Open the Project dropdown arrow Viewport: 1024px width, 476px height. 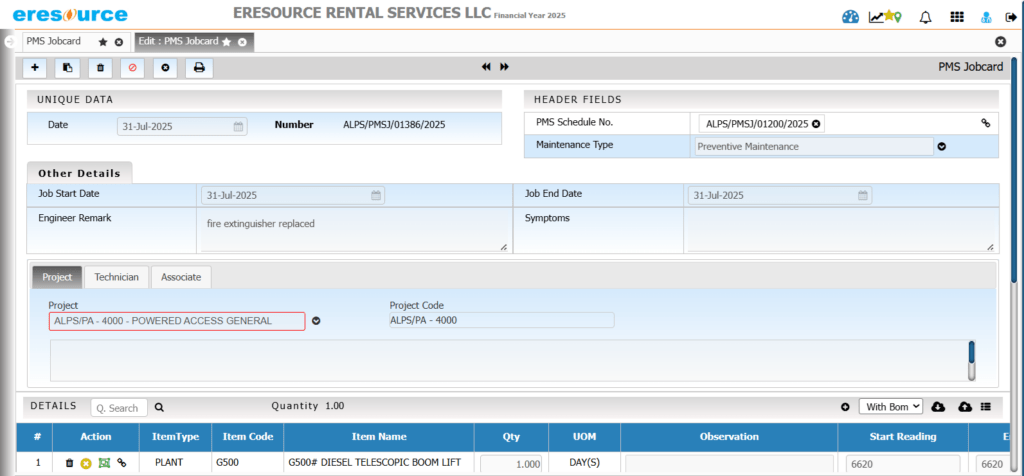point(316,321)
